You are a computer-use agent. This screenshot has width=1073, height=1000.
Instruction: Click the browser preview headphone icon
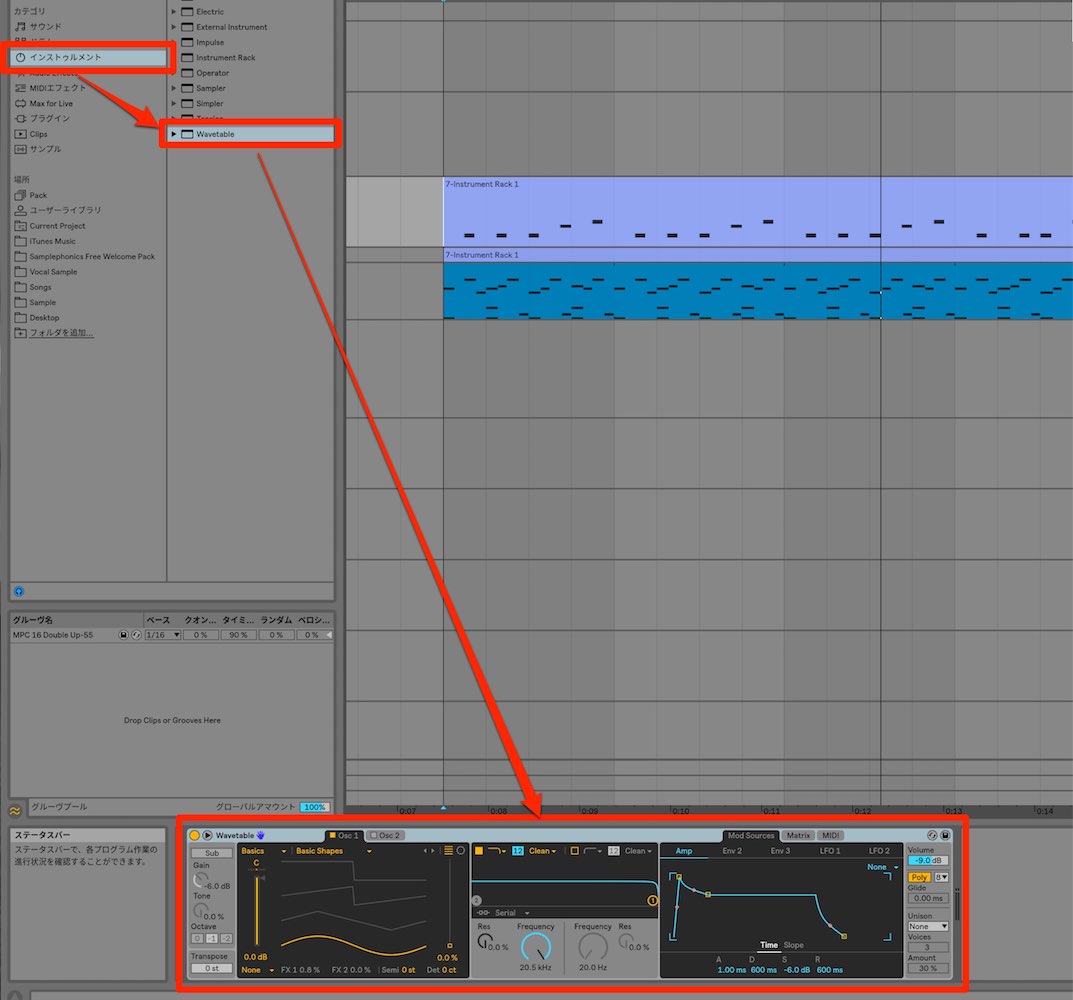tap(18, 591)
